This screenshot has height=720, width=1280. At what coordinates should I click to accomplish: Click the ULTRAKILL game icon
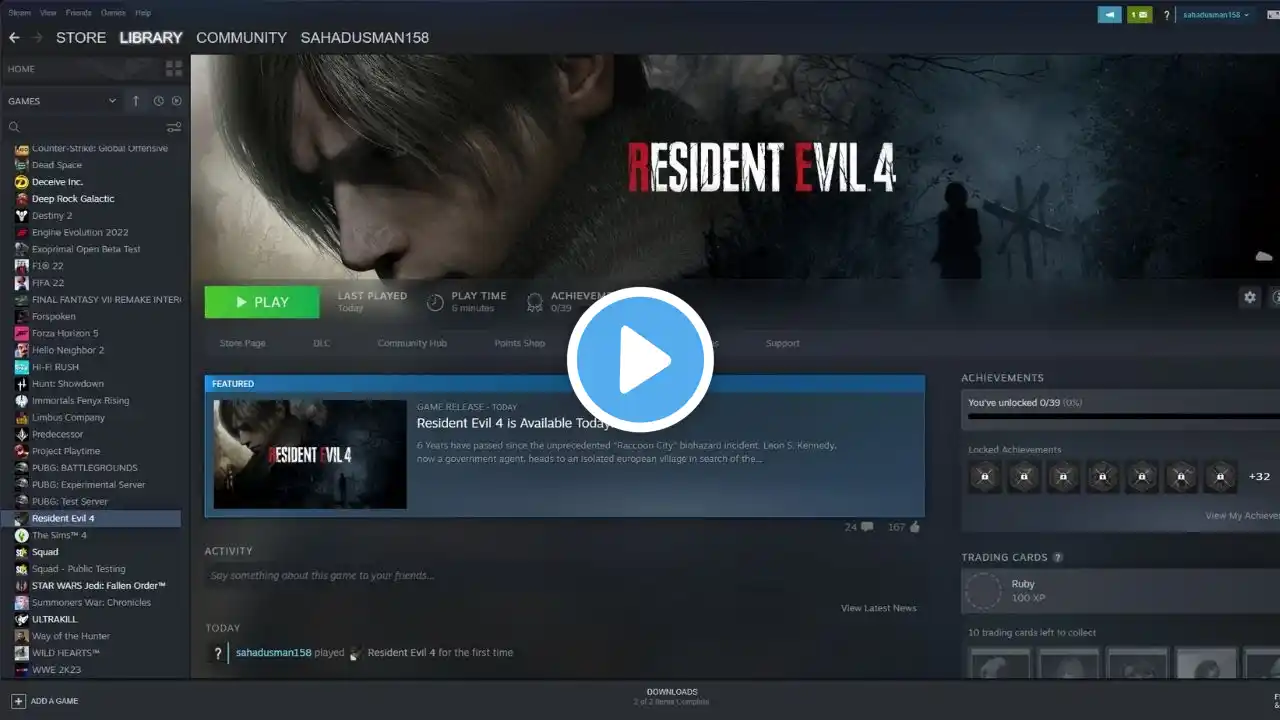click(22, 619)
